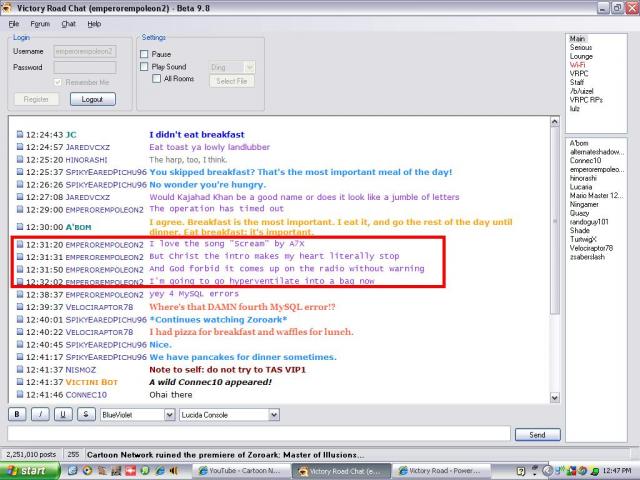Toggle underline text formatting button
640x480 pixels.
point(63,413)
